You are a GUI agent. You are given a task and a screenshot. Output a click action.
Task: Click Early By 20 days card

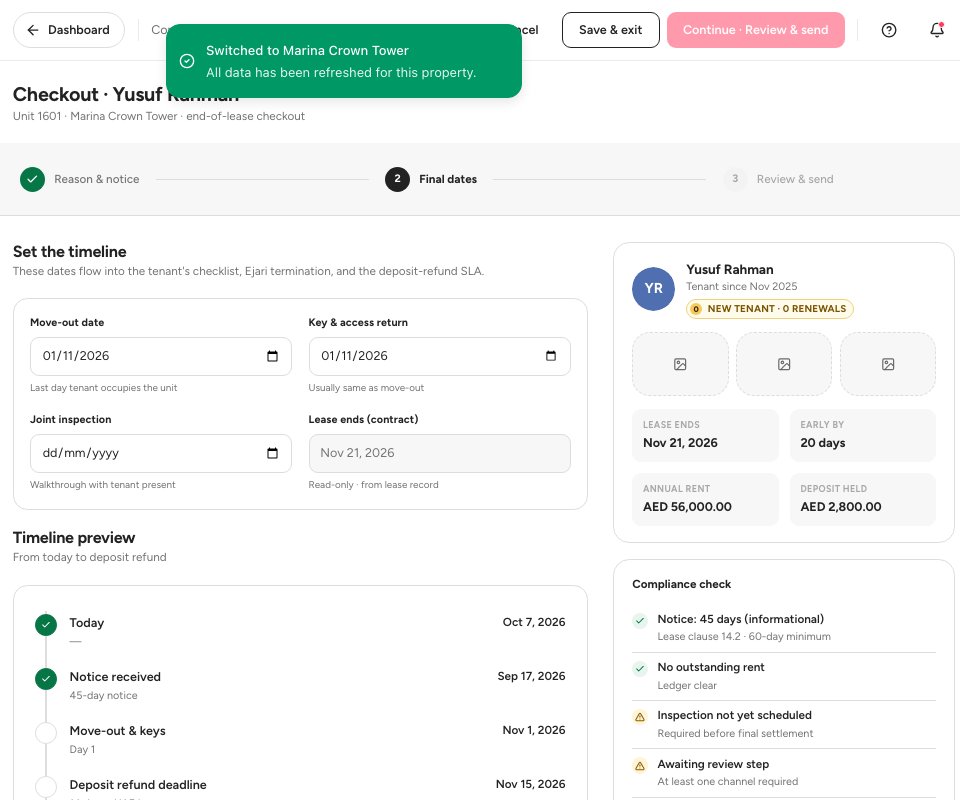863,435
